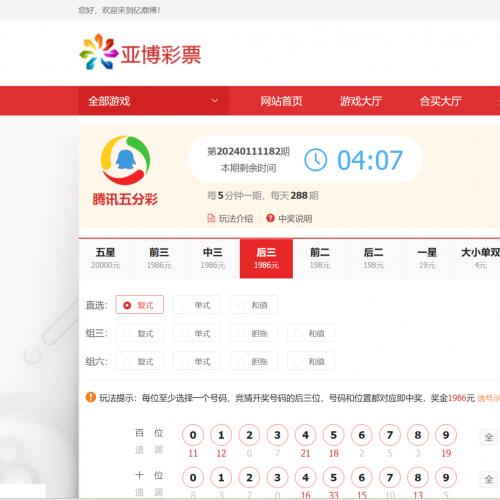Viewport: 500px width, 500px height.
Task: Open 游戏大厅 from navigation bar
Action: (361, 101)
